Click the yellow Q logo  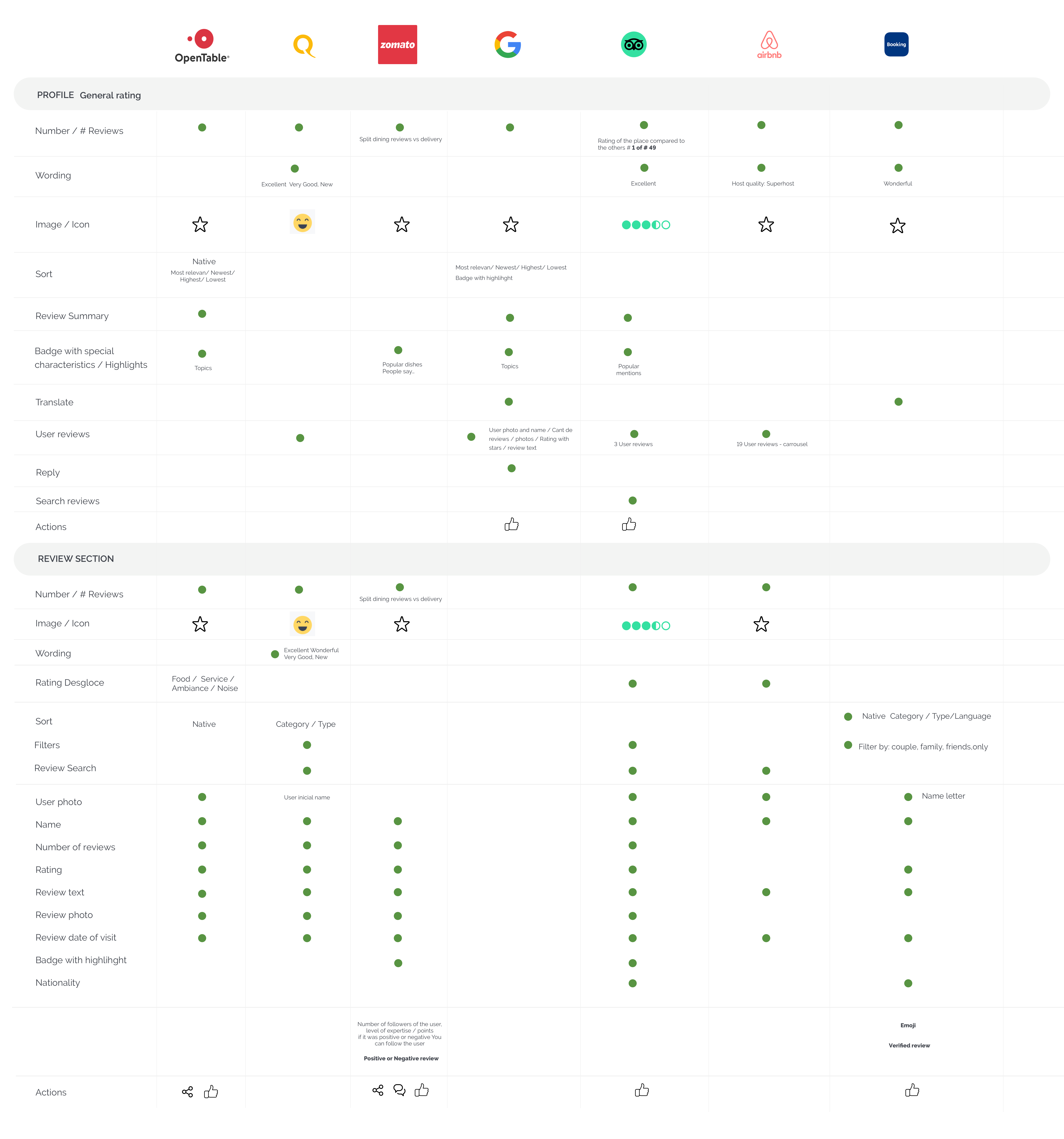pyautogui.click(x=304, y=46)
